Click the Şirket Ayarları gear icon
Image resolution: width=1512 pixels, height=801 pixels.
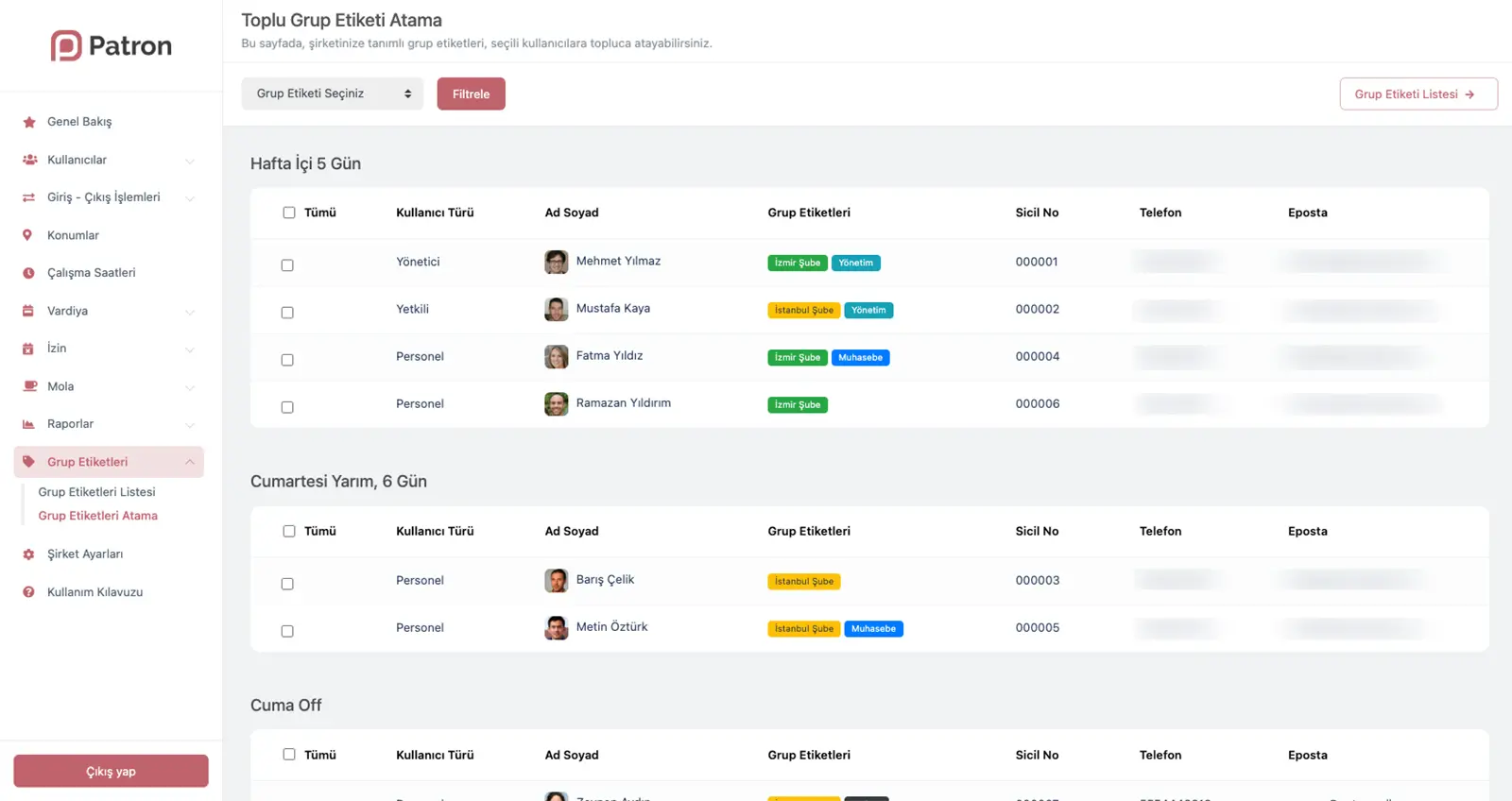28,554
